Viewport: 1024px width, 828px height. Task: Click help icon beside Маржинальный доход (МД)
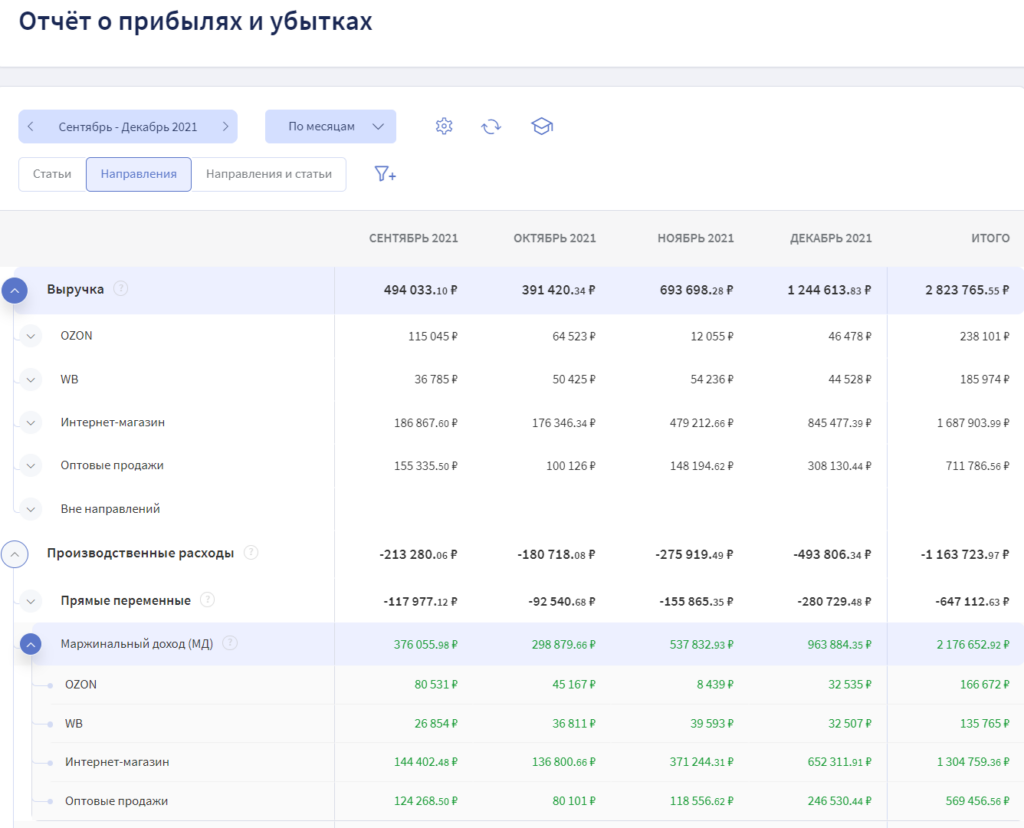(230, 643)
